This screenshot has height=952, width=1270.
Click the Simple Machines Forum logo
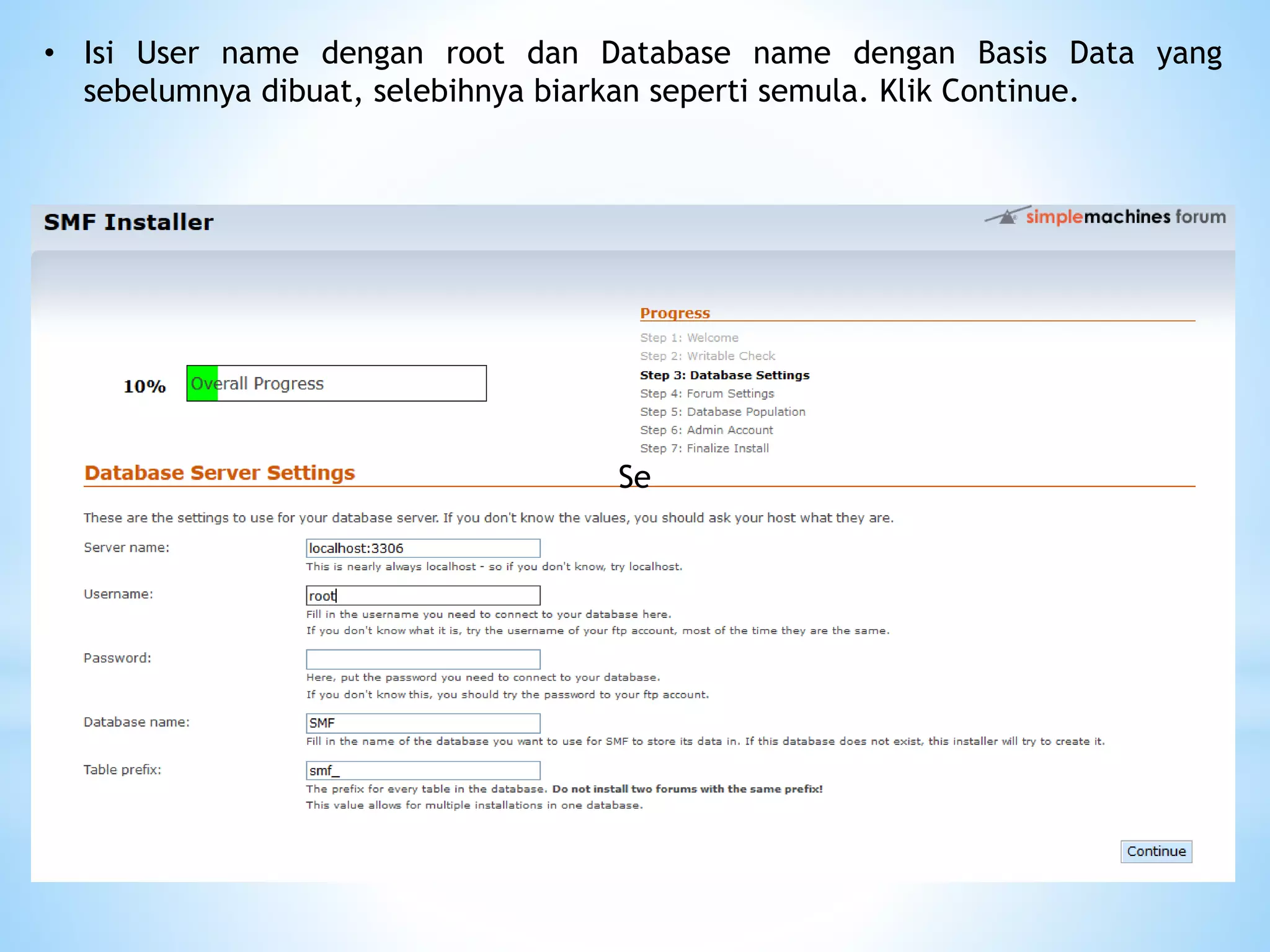pyautogui.click(x=1105, y=216)
